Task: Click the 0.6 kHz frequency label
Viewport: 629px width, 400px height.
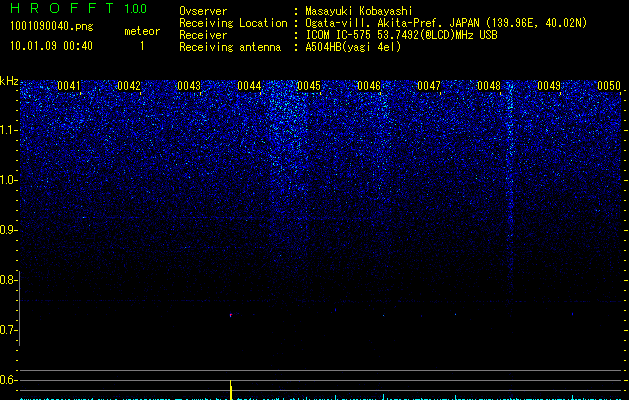Action: pos(8,380)
